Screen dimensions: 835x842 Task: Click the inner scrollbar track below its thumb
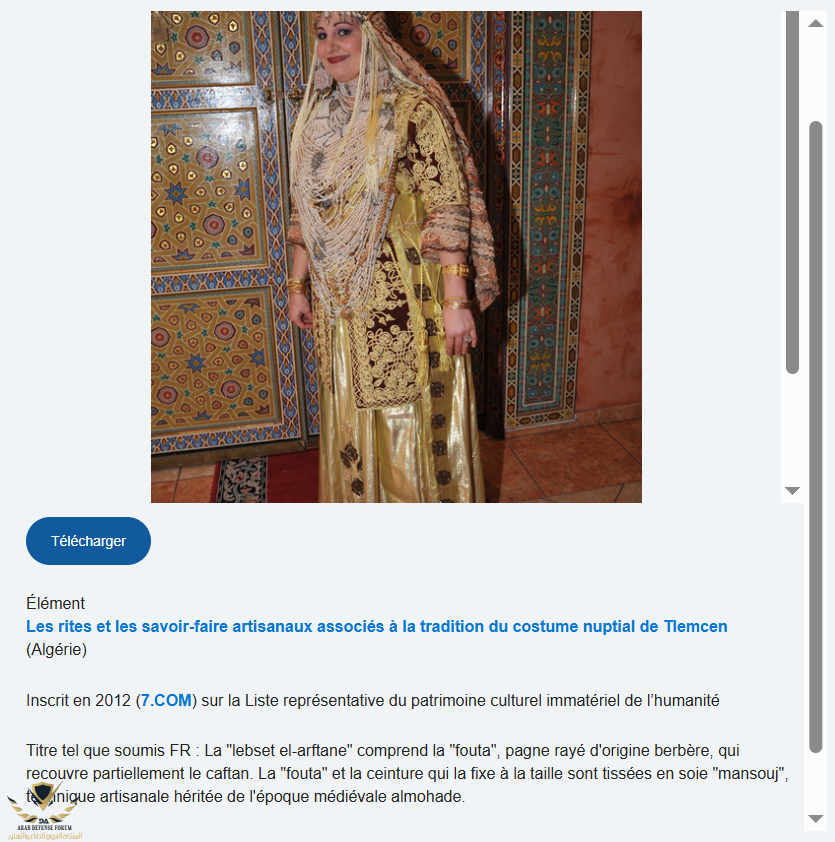pyautogui.click(x=792, y=428)
